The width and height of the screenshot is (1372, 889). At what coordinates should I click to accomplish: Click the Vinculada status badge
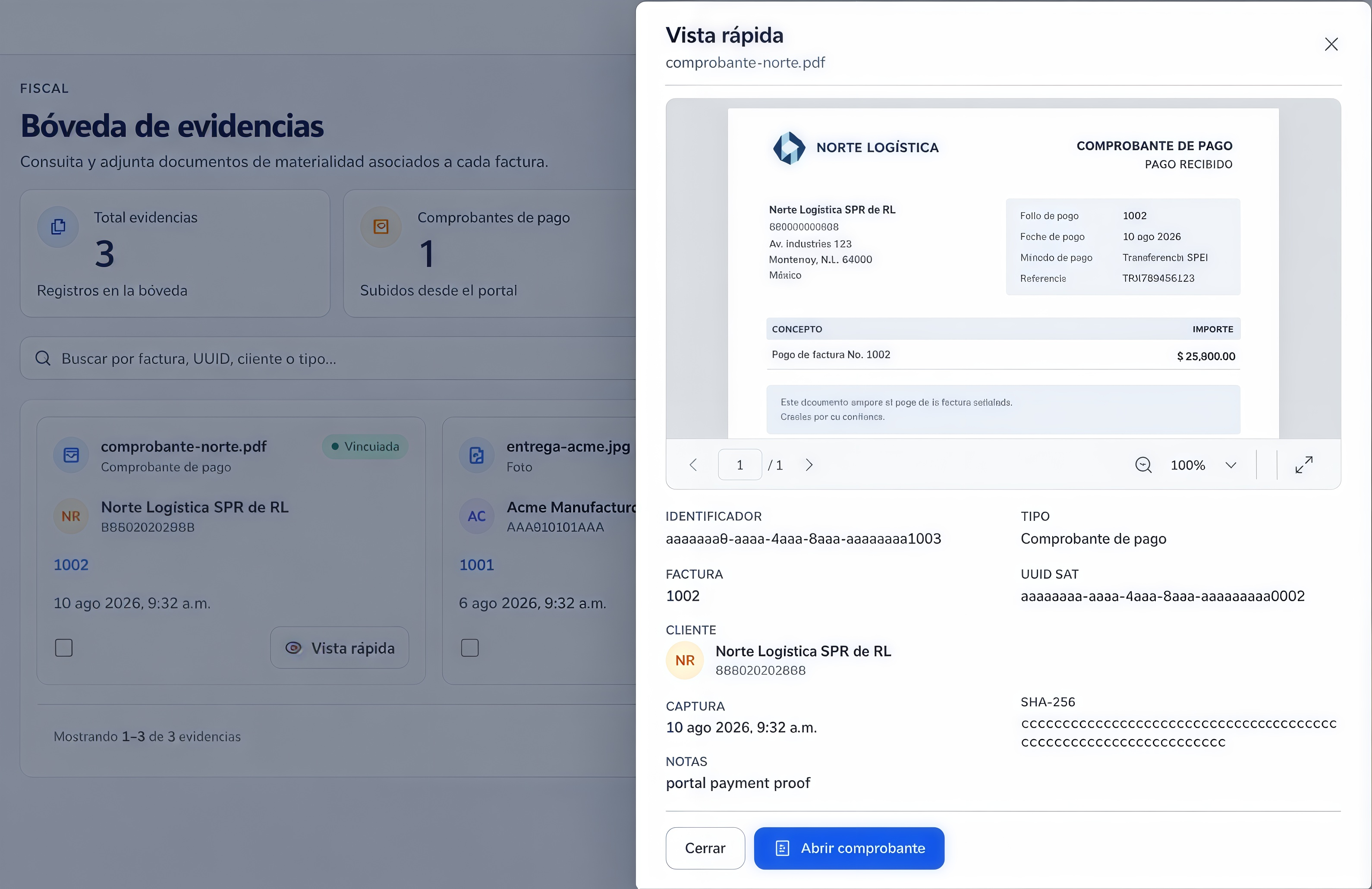[365, 446]
